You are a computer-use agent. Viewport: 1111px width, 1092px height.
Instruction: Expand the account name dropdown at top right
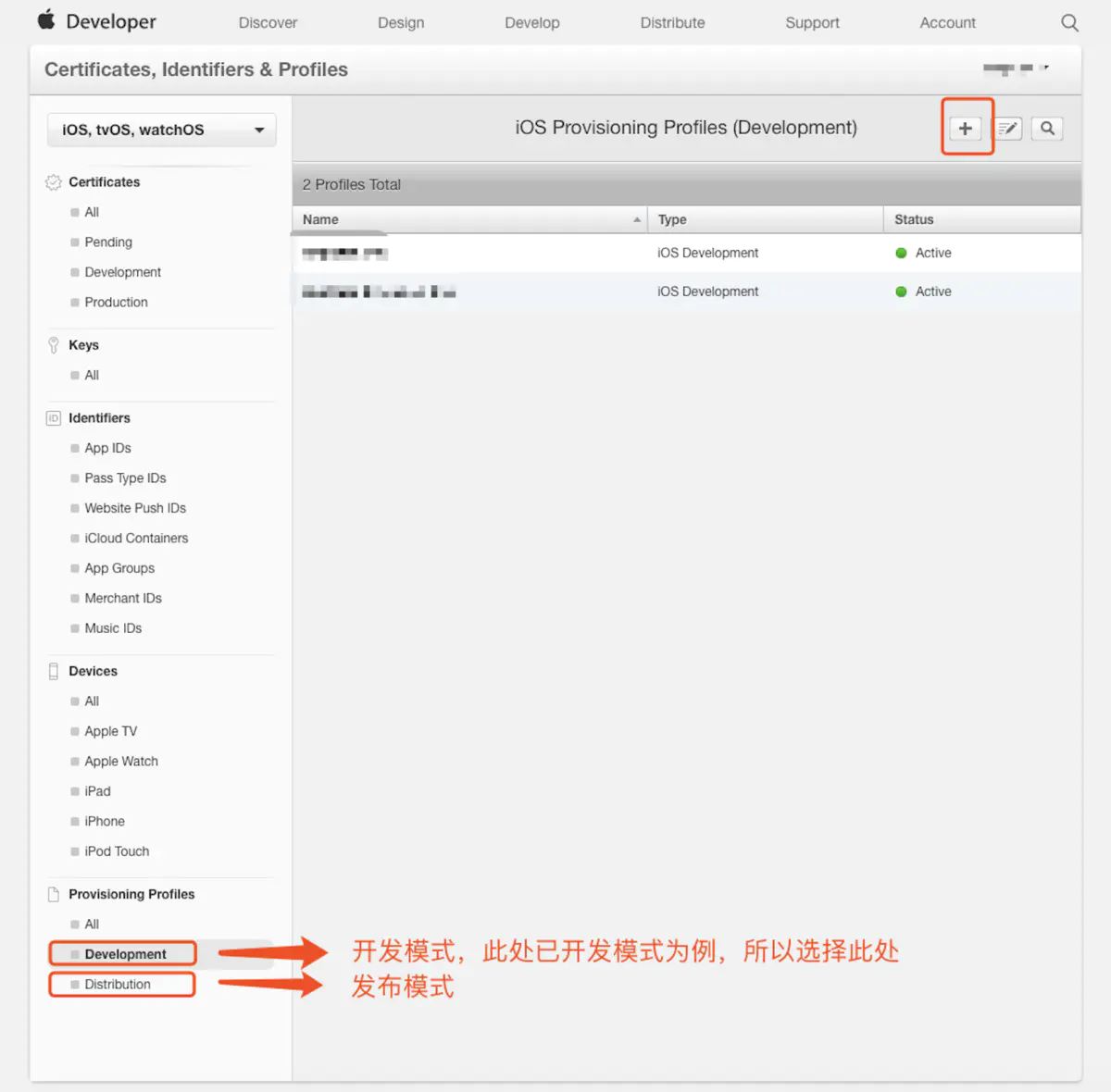pos(1017,68)
